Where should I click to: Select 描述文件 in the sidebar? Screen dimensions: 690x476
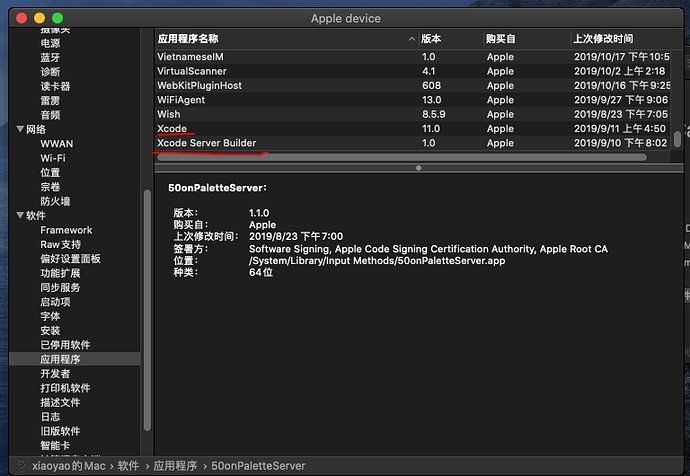pos(60,403)
